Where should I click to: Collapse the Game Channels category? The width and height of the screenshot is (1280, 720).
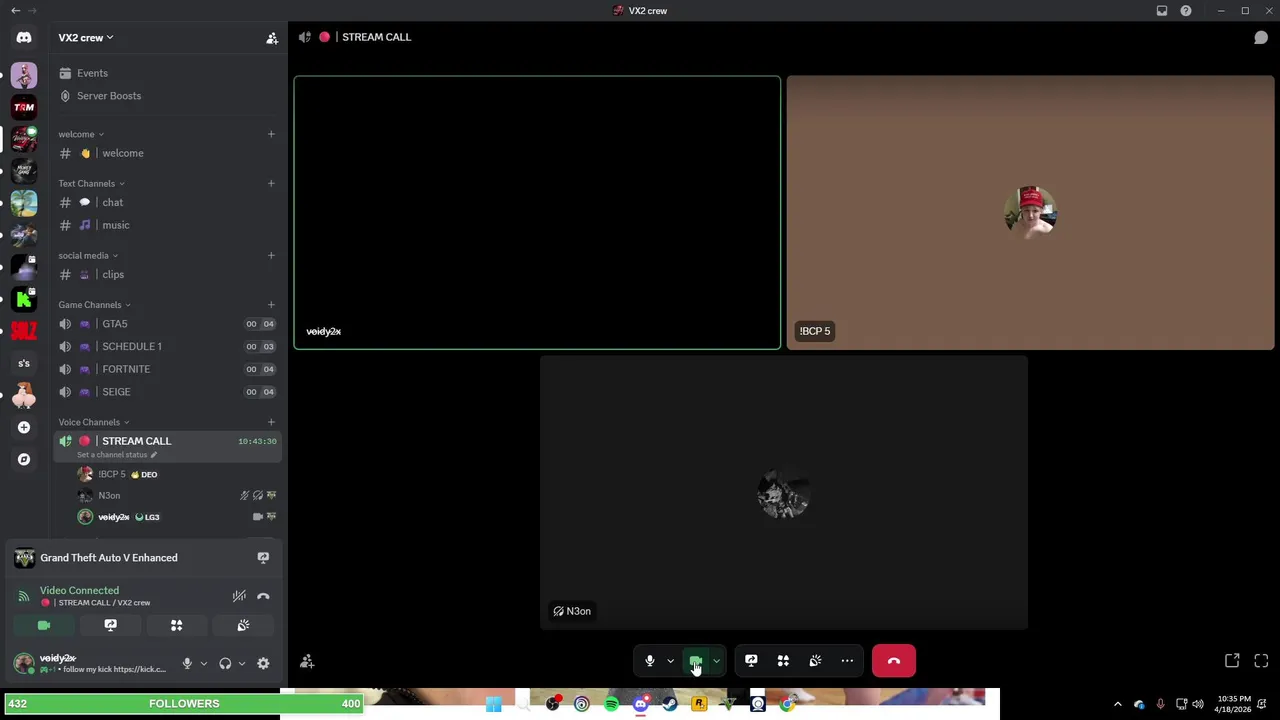pos(94,305)
